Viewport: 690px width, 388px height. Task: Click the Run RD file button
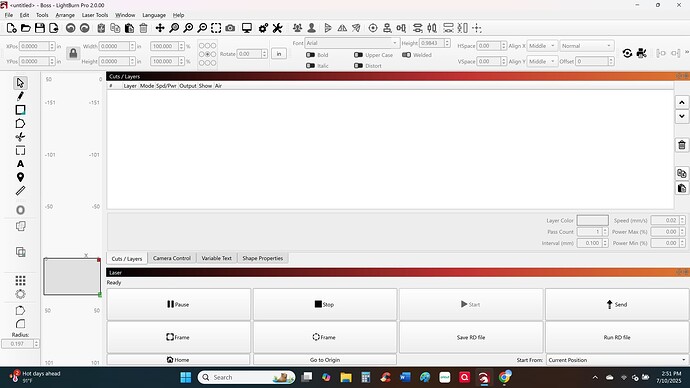[617, 337]
